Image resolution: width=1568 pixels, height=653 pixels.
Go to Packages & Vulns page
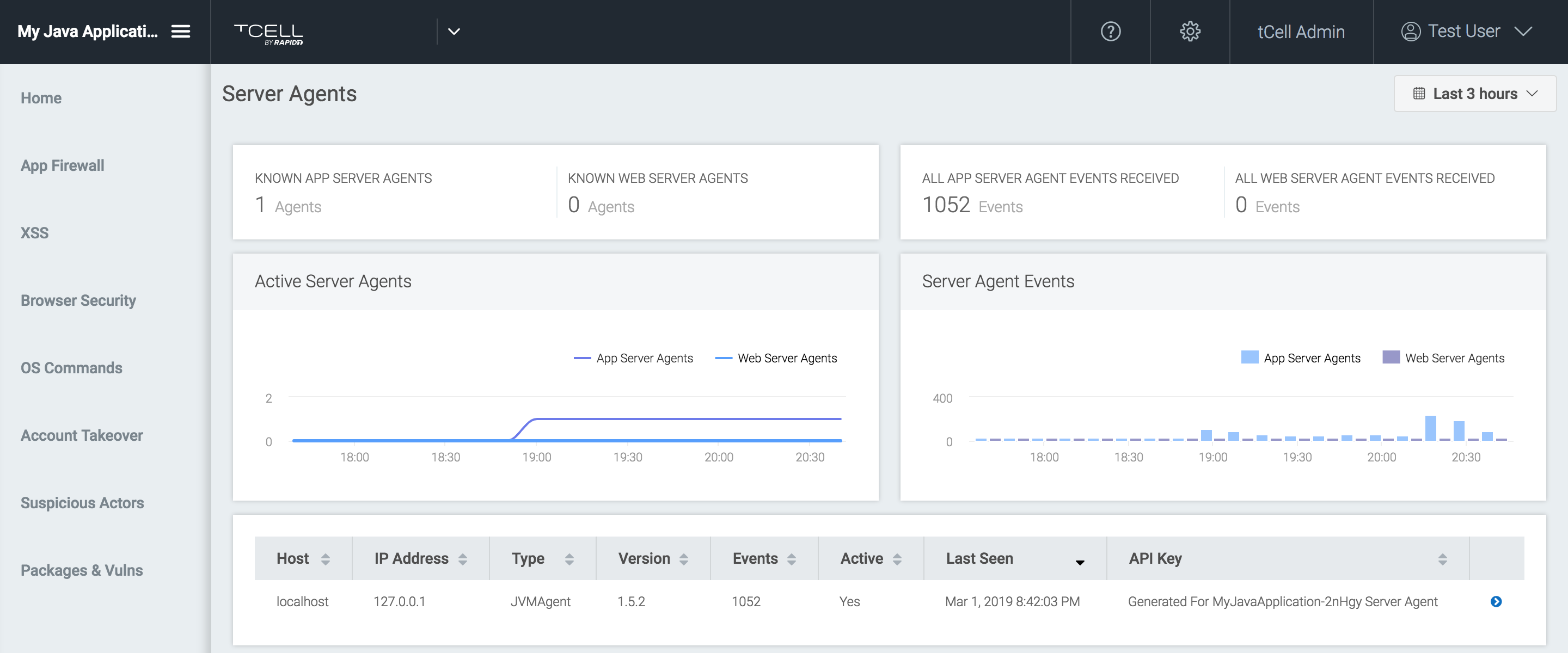[82, 570]
